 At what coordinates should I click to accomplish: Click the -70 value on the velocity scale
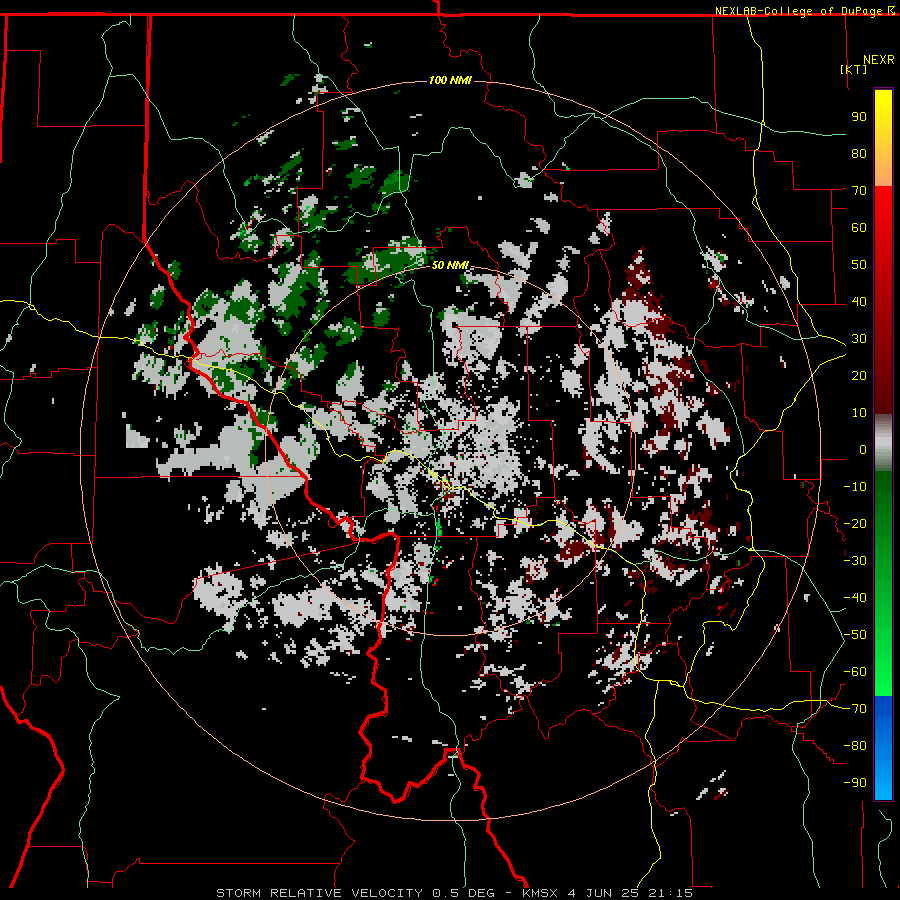855,709
